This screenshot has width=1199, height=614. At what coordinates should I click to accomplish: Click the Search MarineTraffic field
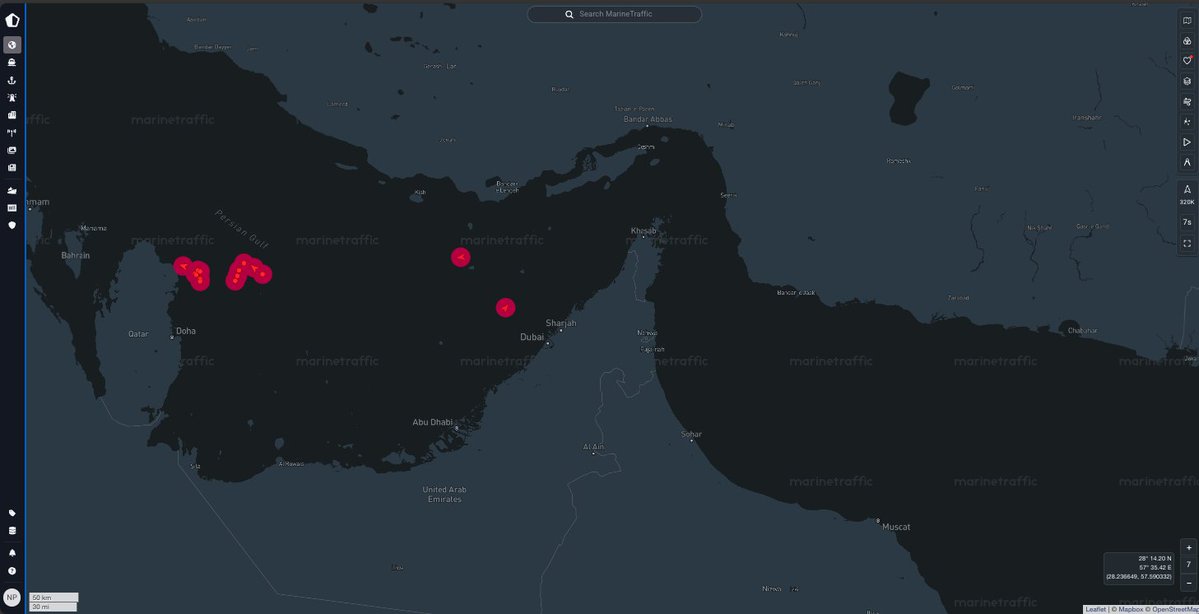point(614,15)
